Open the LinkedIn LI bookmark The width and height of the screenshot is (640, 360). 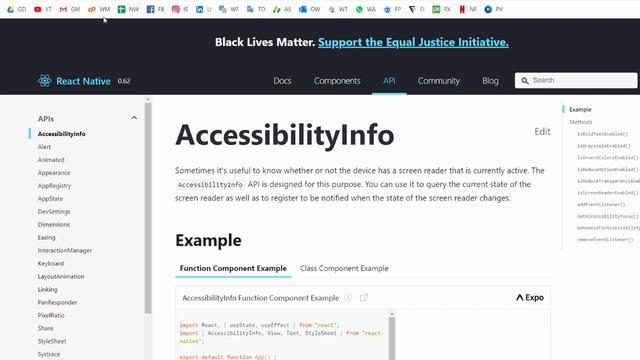coord(199,9)
